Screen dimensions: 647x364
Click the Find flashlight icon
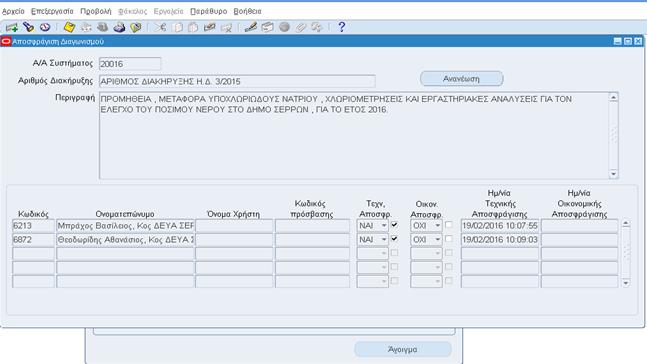click(28, 27)
